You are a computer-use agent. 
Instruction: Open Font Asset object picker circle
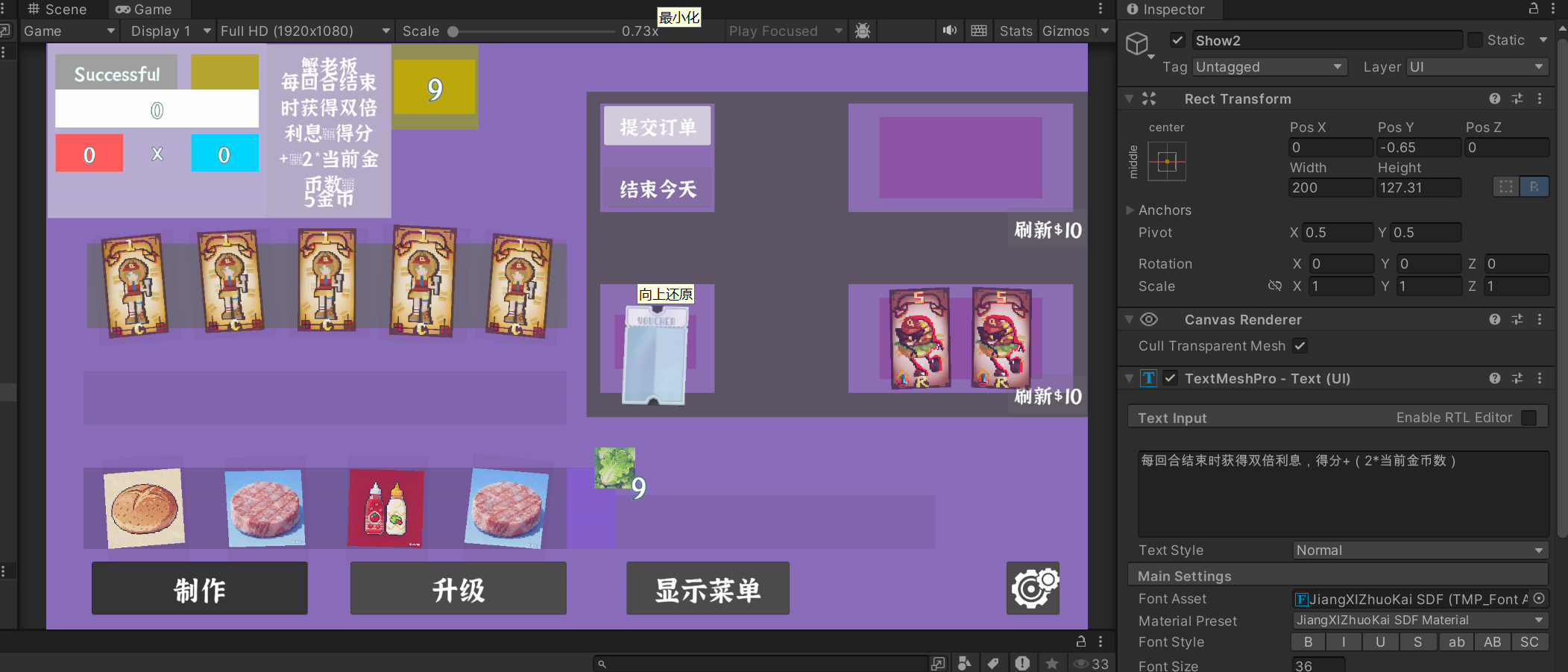tap(1539, 598)
